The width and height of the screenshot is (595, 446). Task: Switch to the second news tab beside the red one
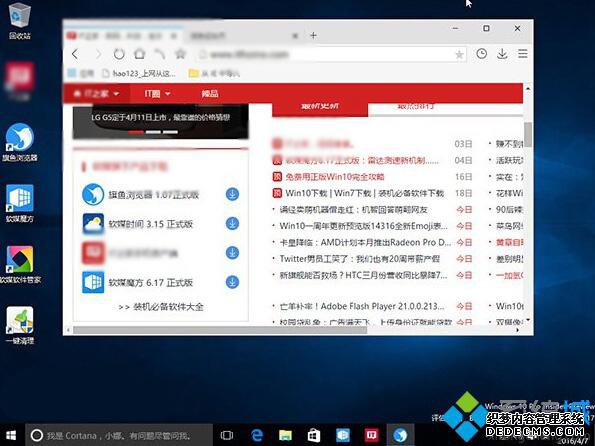tap(416, 106)
